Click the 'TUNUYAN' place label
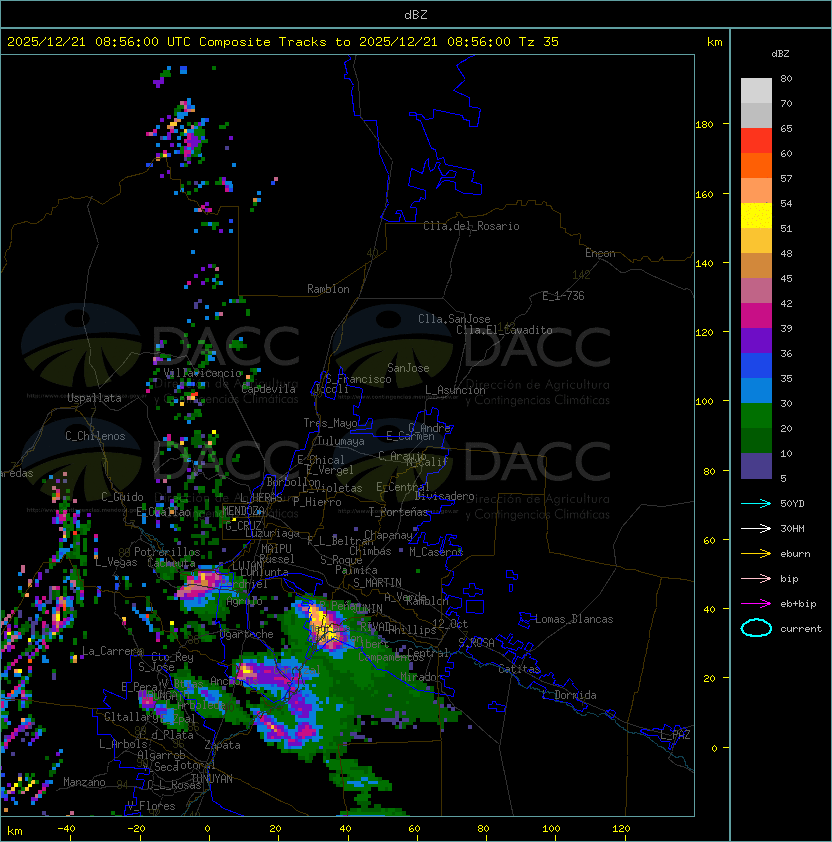The image size is (832, 842). pyautogui.click(x=212, y=779)
